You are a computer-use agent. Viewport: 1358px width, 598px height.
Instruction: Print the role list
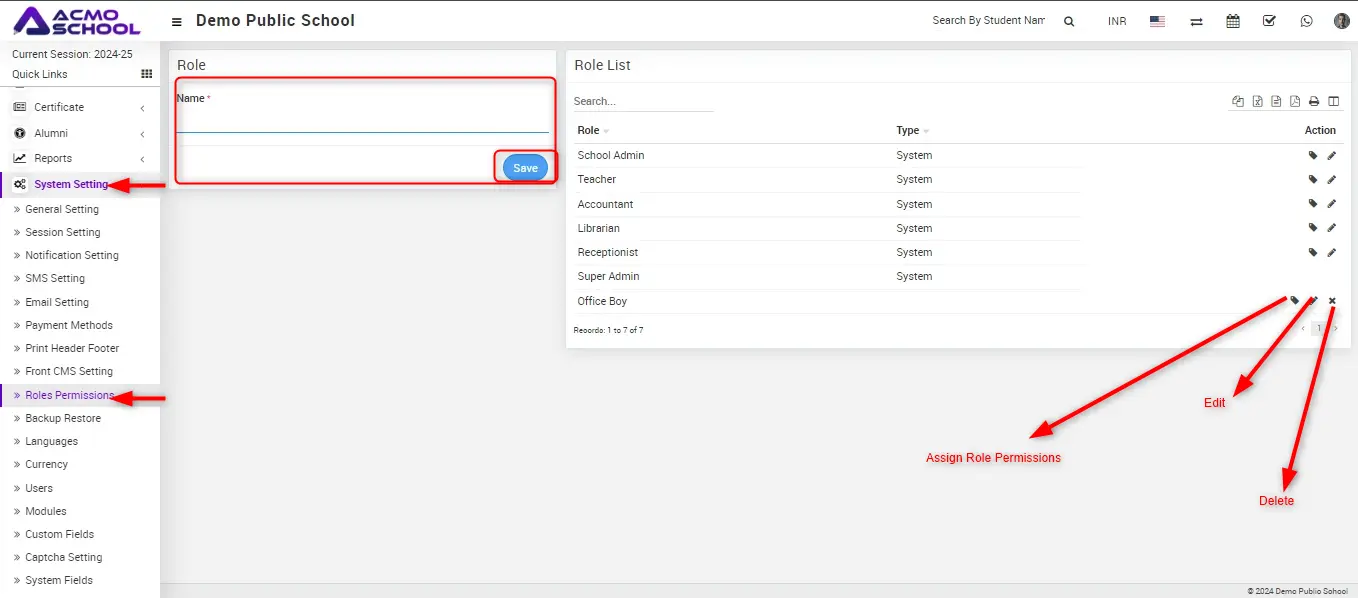[x=1314, y=101]
